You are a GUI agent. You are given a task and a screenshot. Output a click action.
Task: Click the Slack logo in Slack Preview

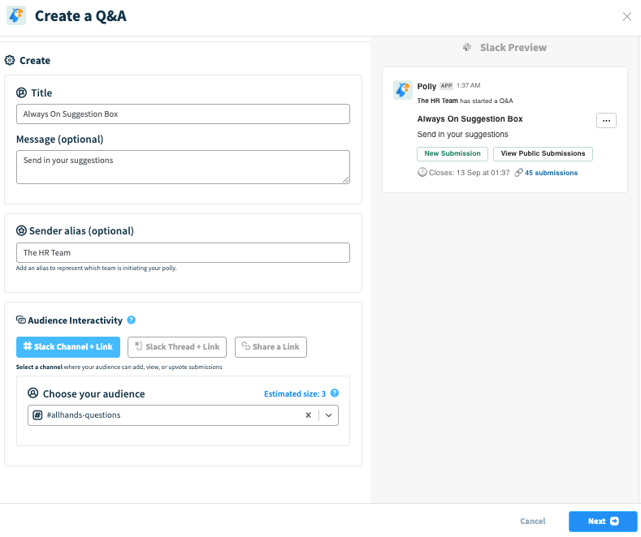467,47
